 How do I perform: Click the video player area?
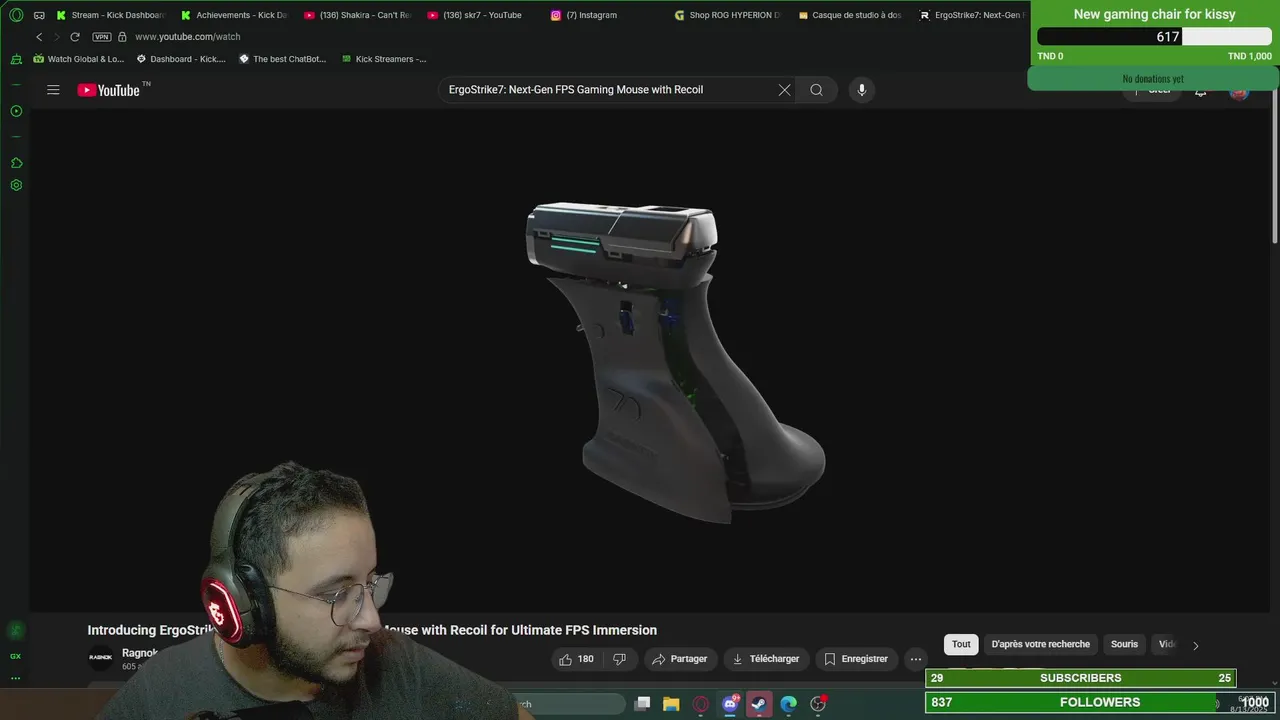coord(652,360)
